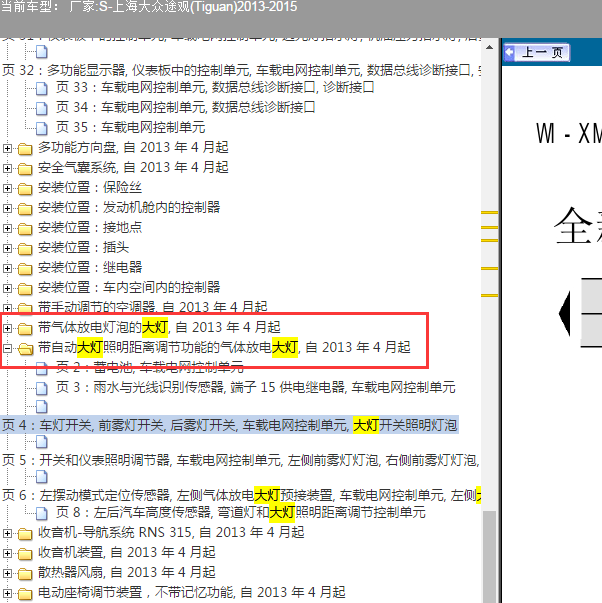Click document icon of 页 3 雨水与光线识别传感器
Image resolution: width=602 pixels, height=603 pixels.
point(42,388)
